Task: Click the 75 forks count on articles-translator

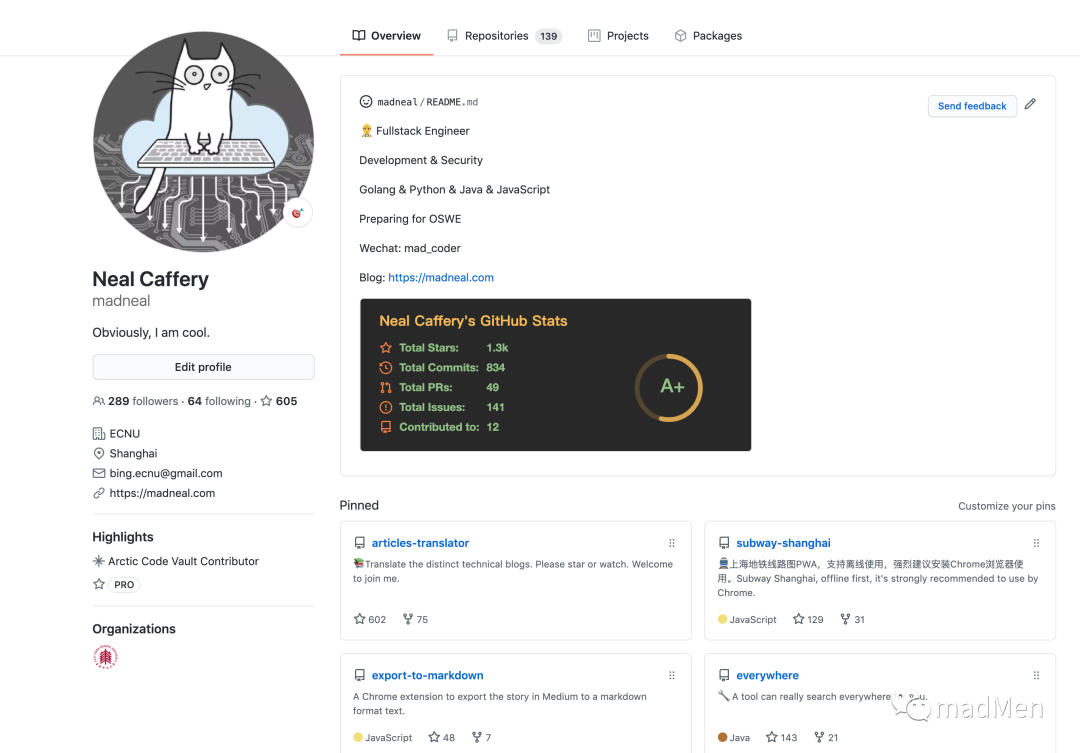Action: [415, 619]
